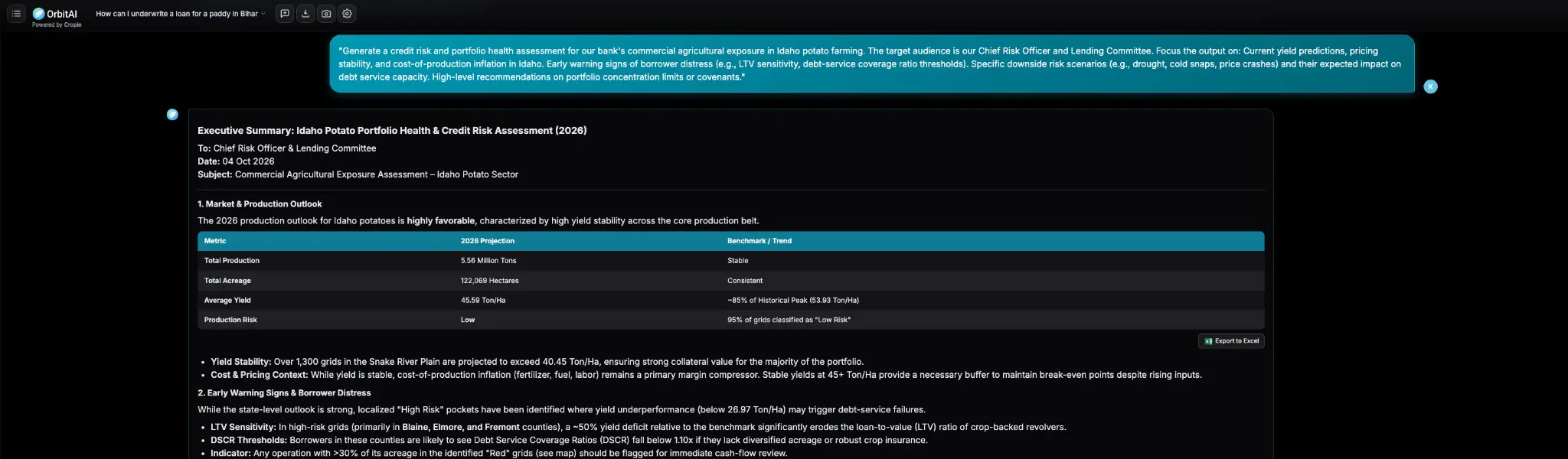The image size is (1568, 459).
Task: Click the 45.59 Ton/Ha value
Action: [483, 301]
